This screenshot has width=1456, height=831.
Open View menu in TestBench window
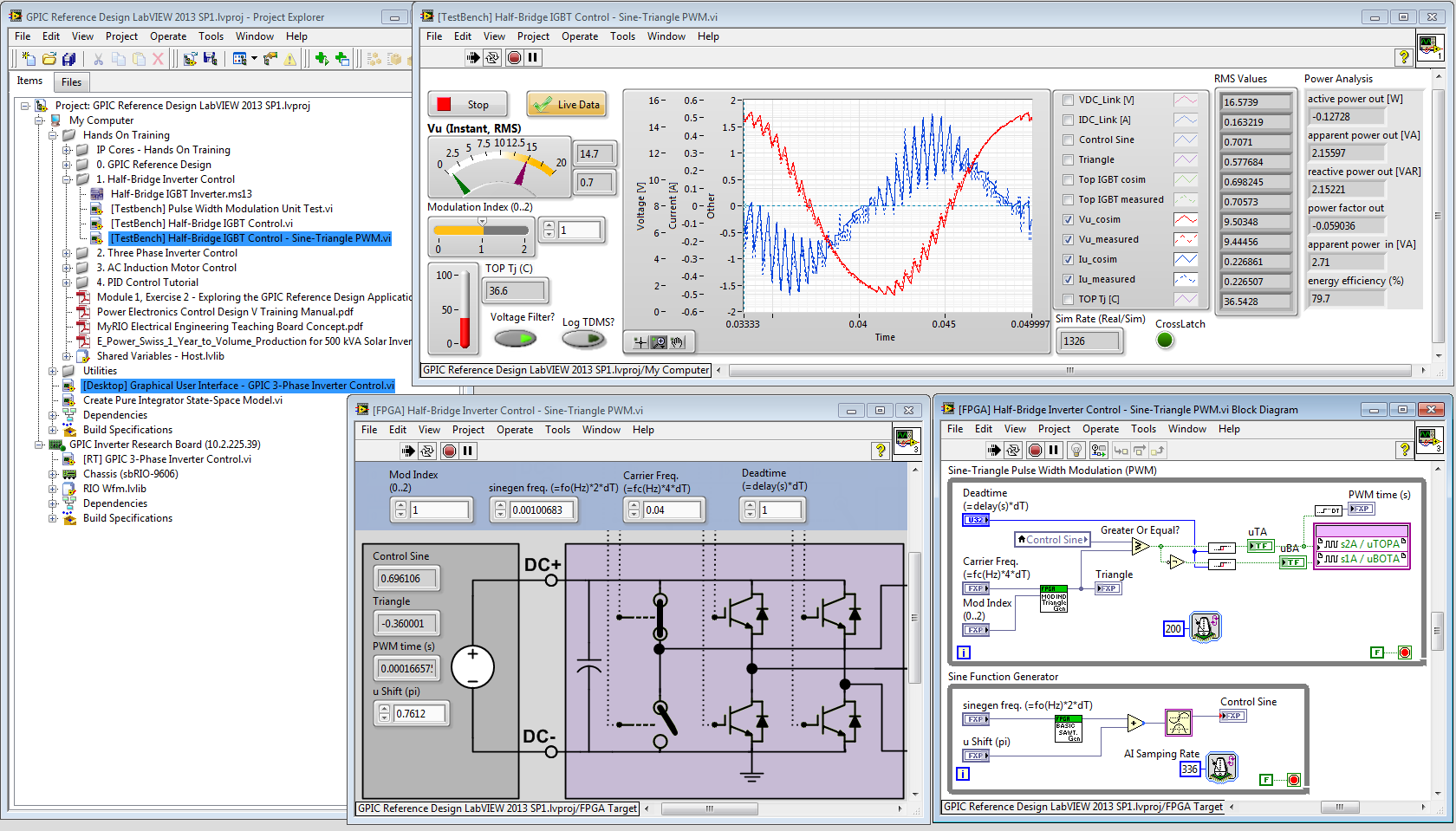click(494, 36)
